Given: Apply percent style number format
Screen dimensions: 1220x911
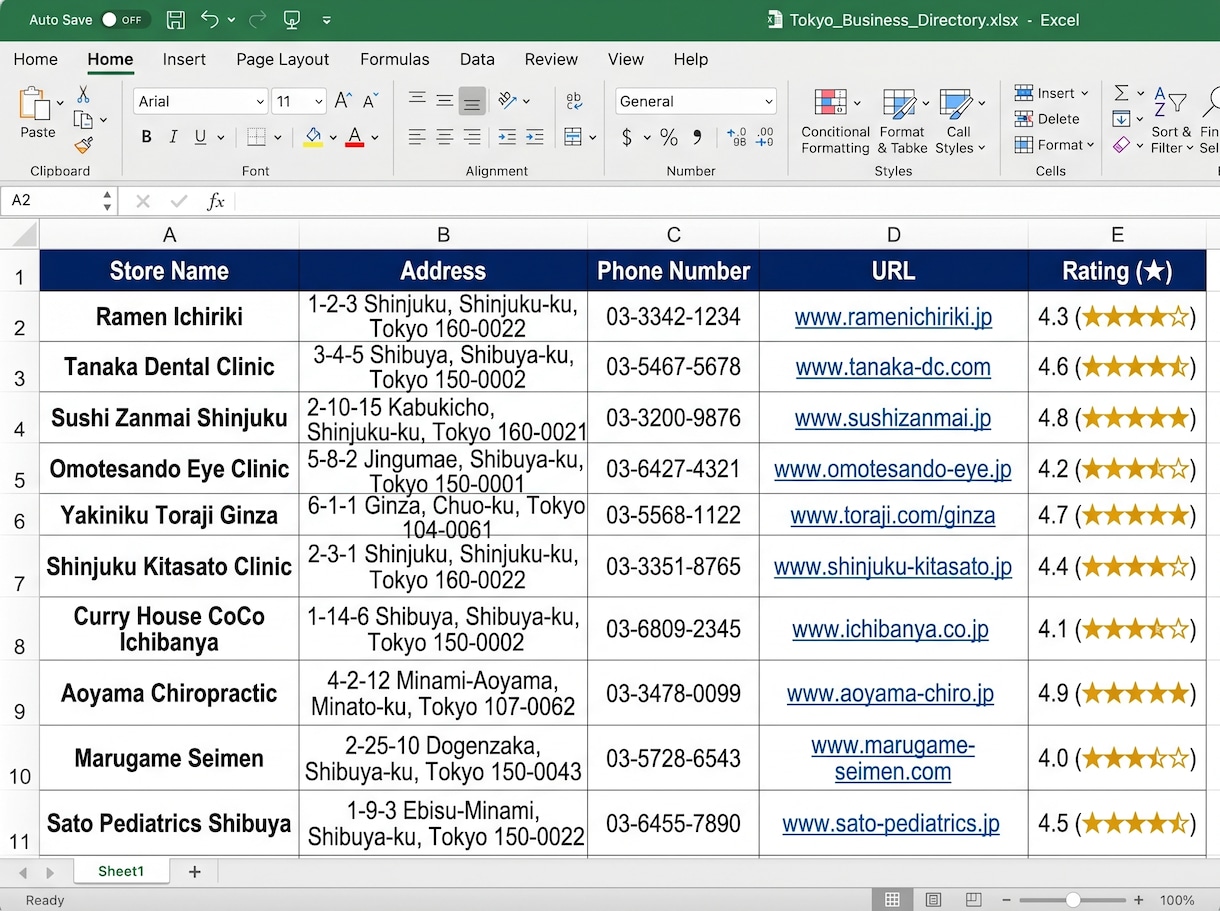Looking at the screenshot, I should (x=669, y=137).
